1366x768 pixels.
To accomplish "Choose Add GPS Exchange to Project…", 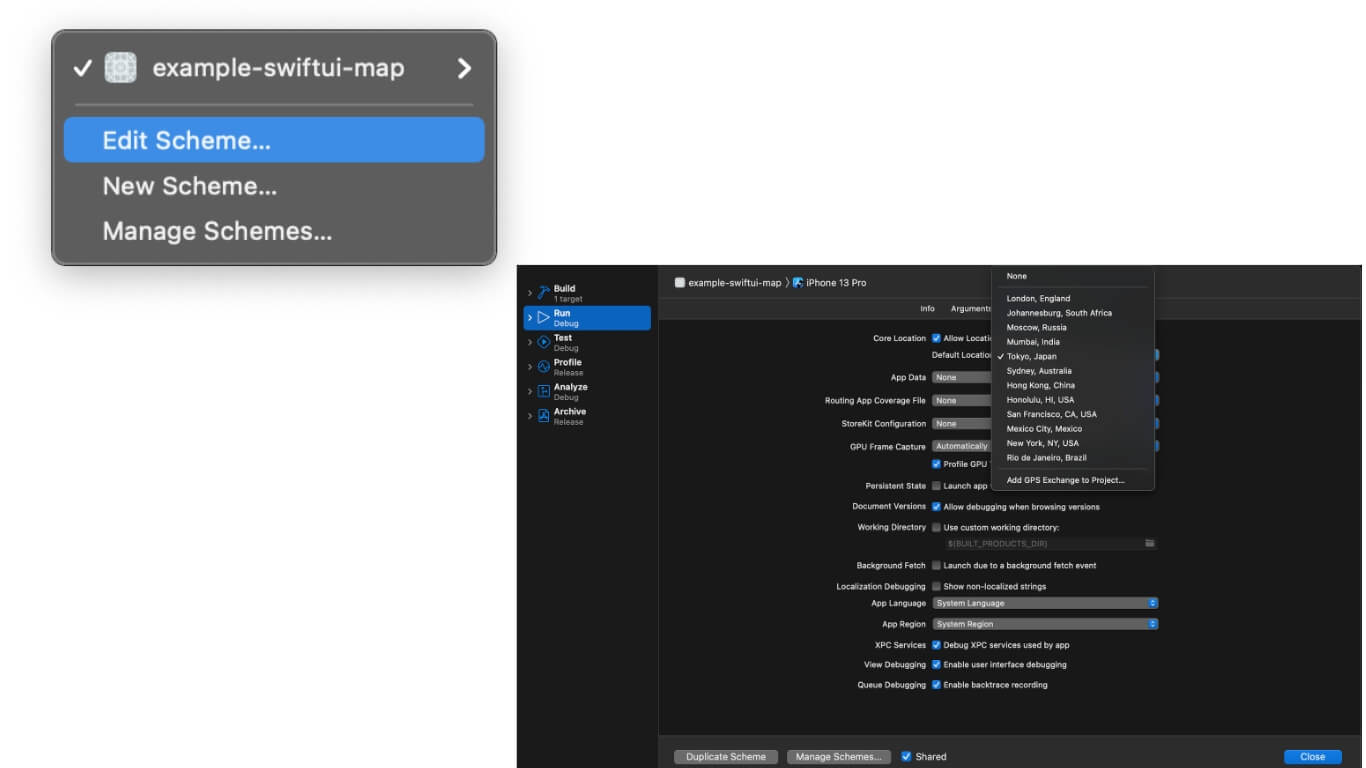I will (x=1072, y=481).
